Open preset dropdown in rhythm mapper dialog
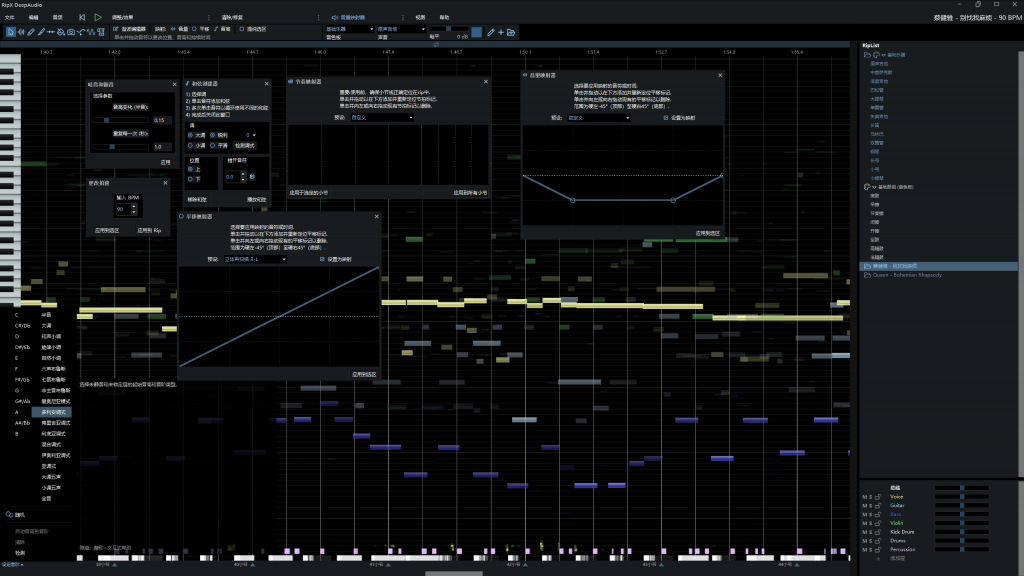The height and width of the screenshot is (576, 1024). click(x=382, y=118)
